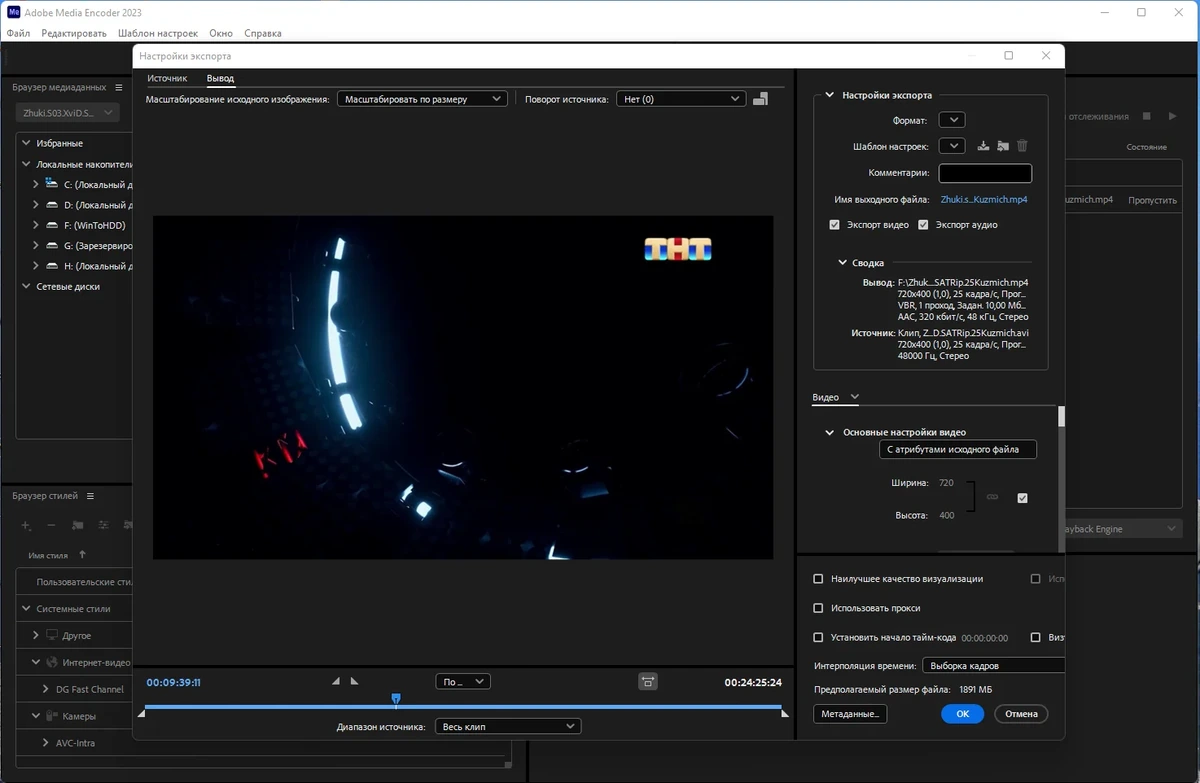Toggle the aspect ratio correction button above the timeline
The width and height of the screenshot is (1200, 783).
tap(648, 681)
